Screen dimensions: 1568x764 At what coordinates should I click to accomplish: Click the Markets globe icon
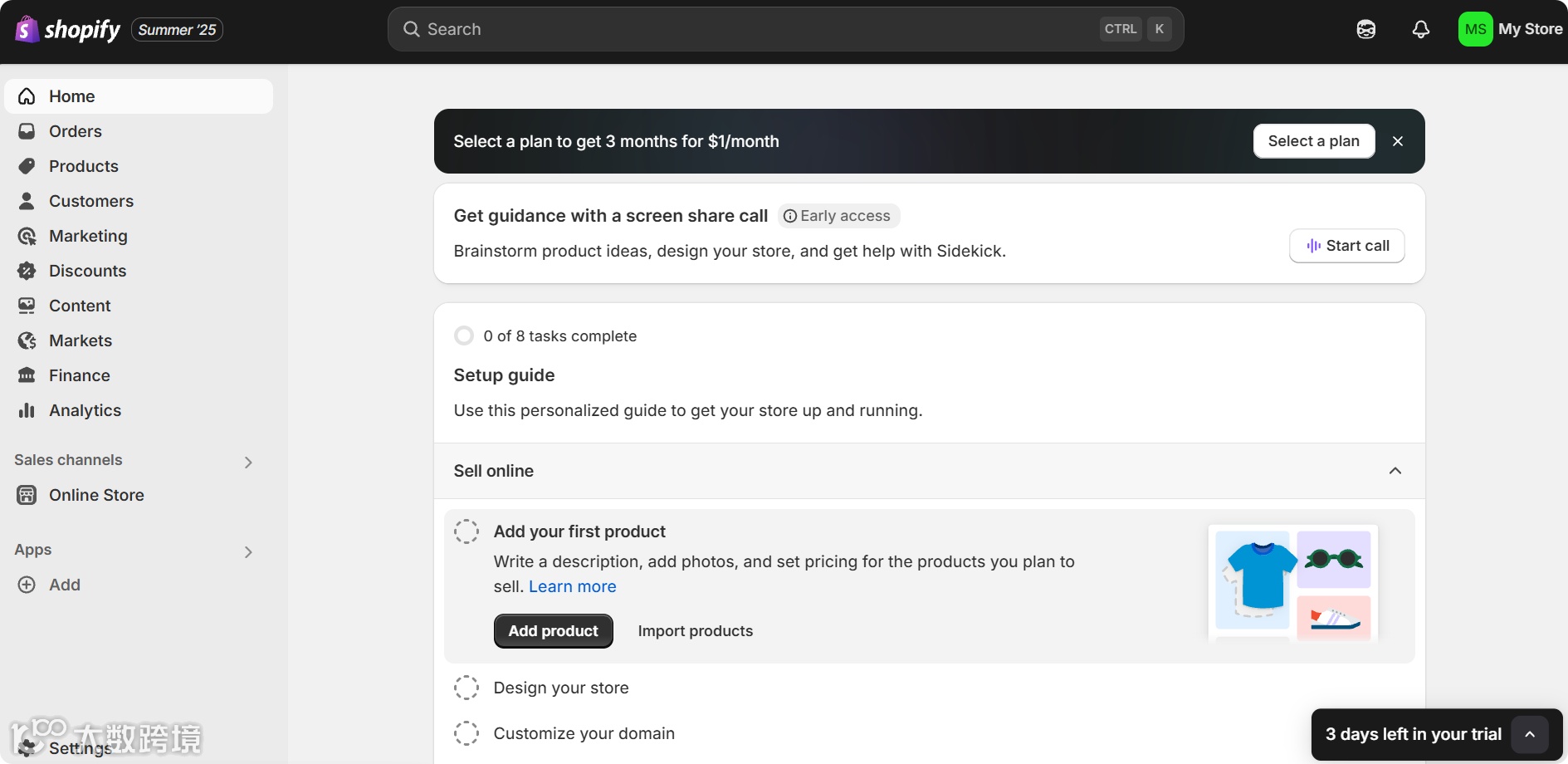[27, 340]
